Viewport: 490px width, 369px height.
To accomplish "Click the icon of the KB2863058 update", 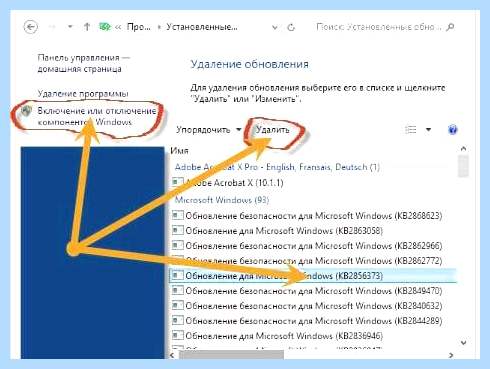I will (177, 230).
